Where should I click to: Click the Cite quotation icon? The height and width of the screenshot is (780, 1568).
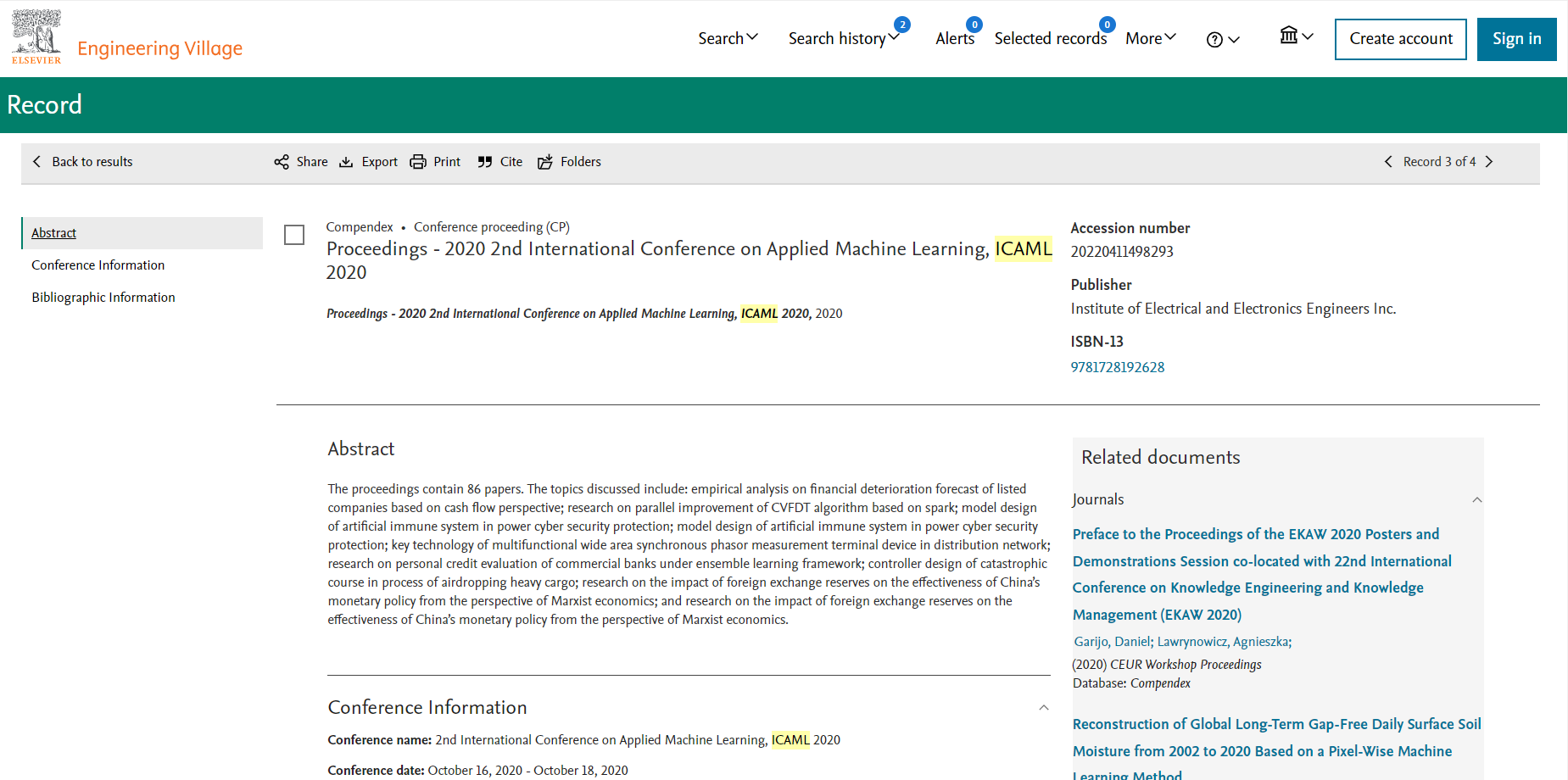click(485, 162)
